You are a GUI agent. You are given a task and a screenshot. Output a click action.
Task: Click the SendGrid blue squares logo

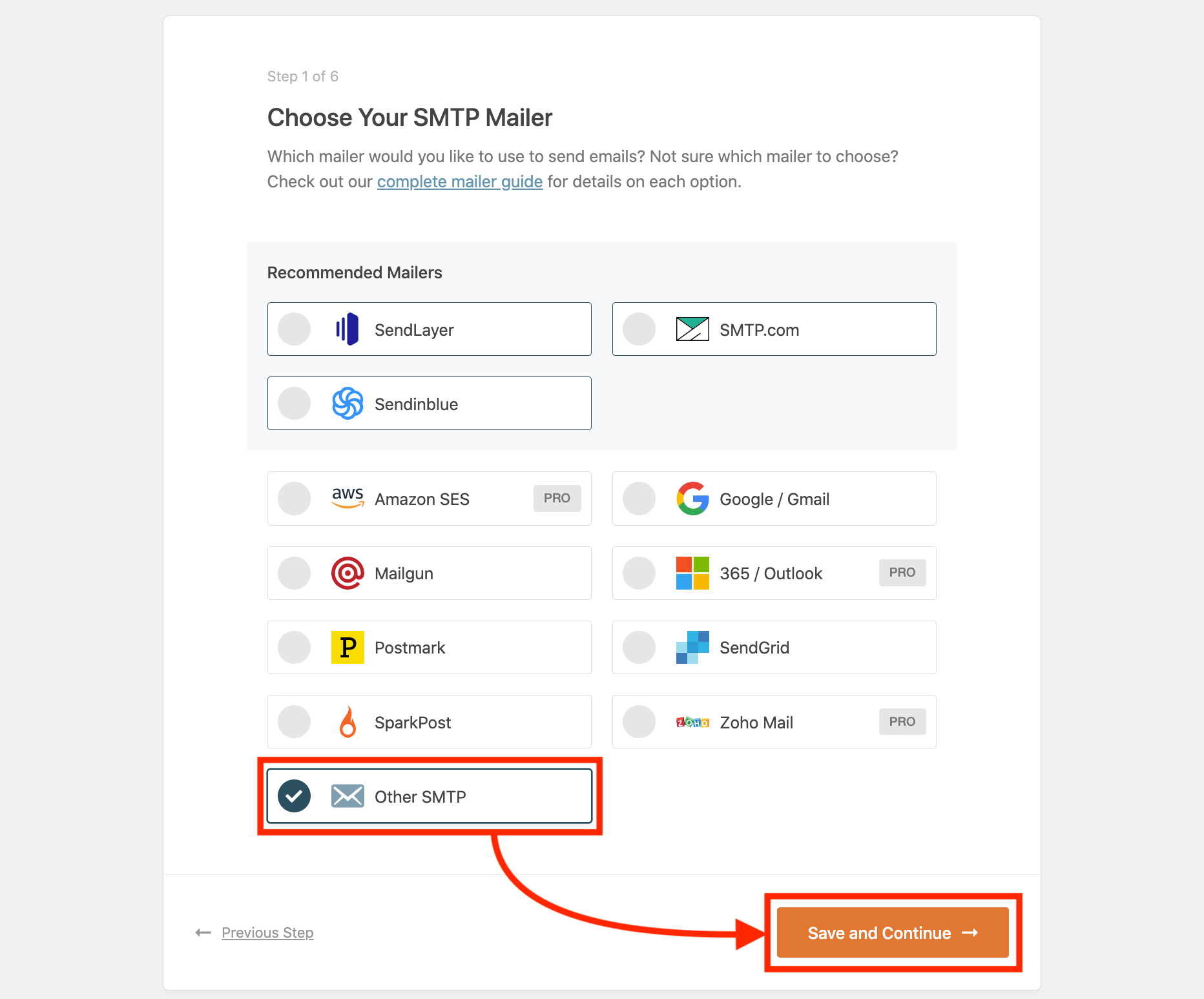pyautogui.click(x=692, y=647)
